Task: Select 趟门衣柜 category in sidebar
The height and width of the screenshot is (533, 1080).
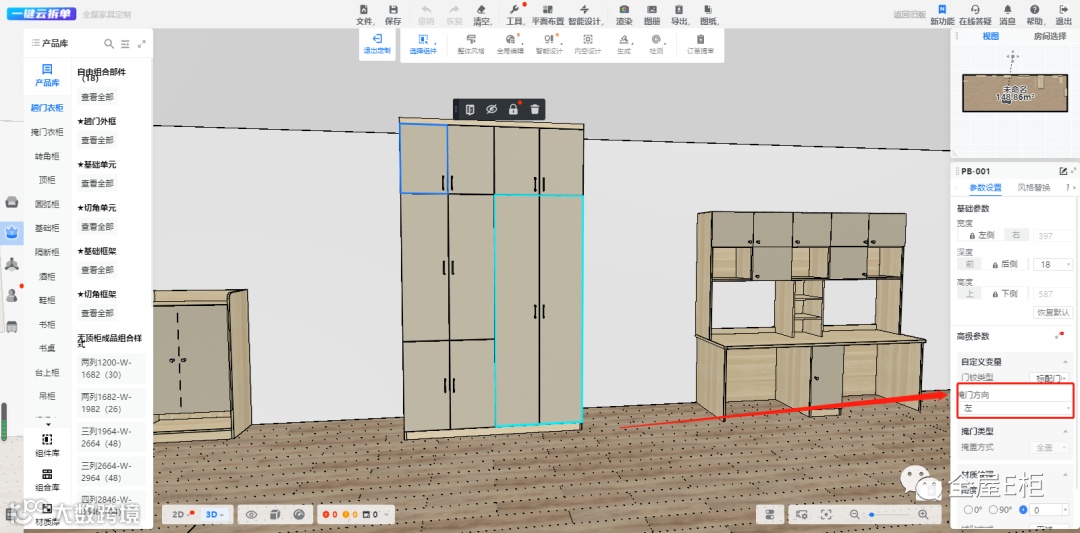Action: [47, 108]
